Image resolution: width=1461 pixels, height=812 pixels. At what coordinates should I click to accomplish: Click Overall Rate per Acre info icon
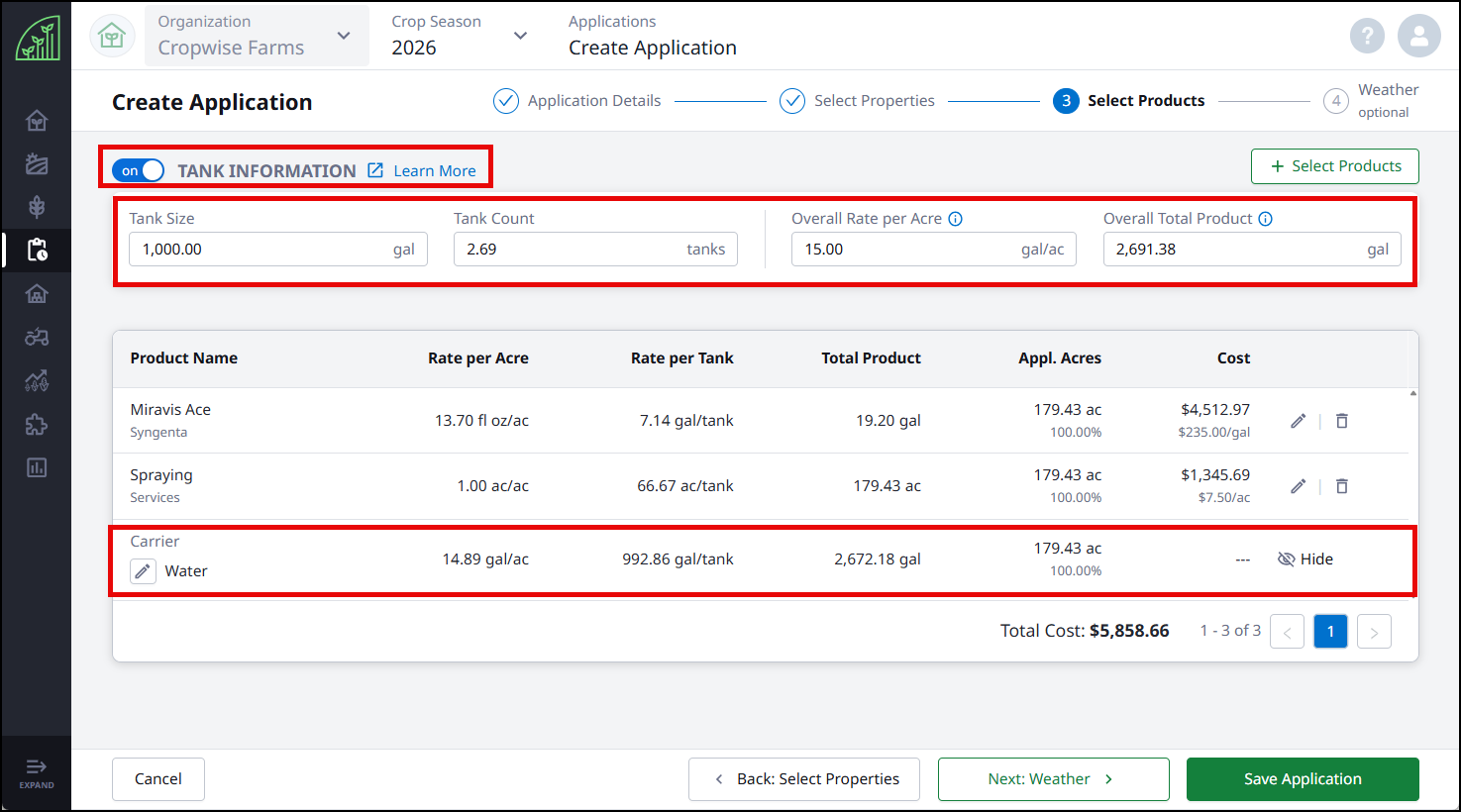(x=955, y=219)
